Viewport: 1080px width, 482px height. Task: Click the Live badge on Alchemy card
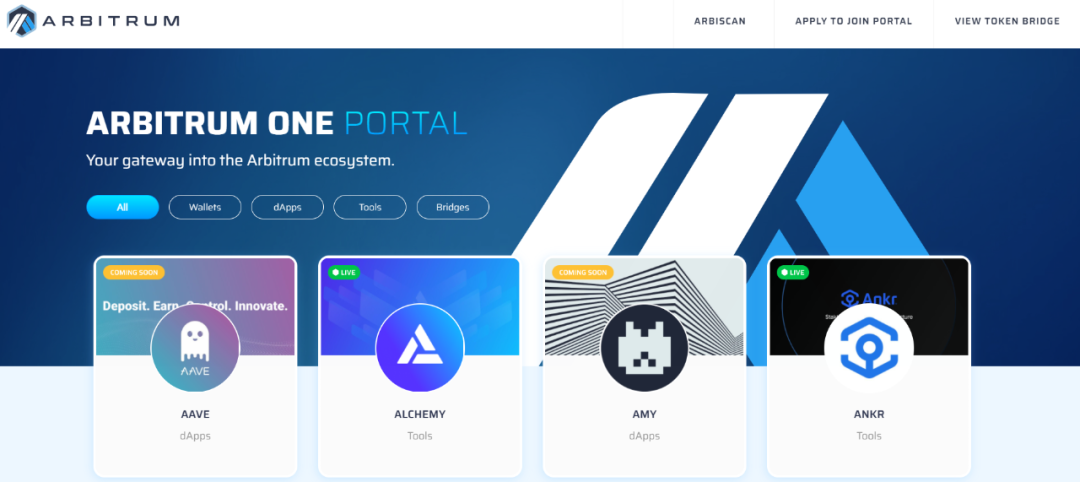pyautogui.click(x=344, y=272)
